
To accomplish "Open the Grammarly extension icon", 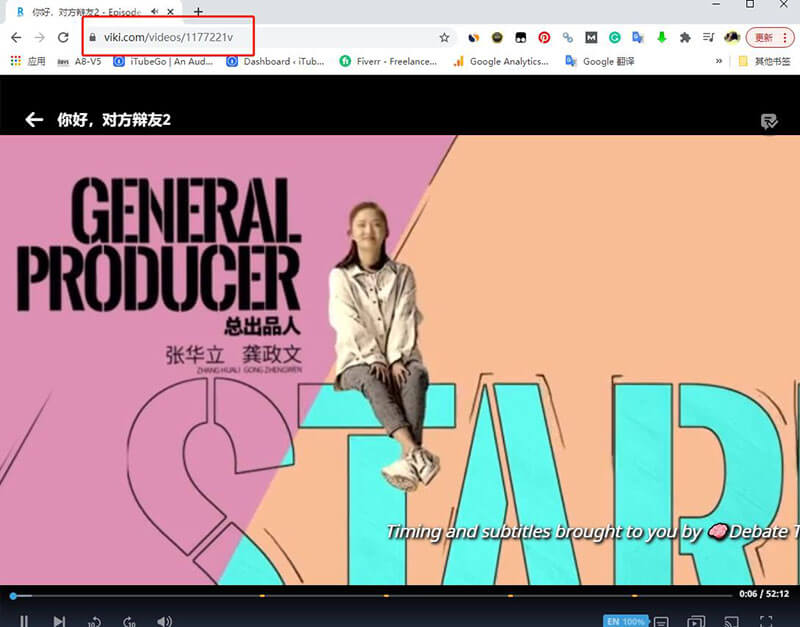I will click(615, 37).
